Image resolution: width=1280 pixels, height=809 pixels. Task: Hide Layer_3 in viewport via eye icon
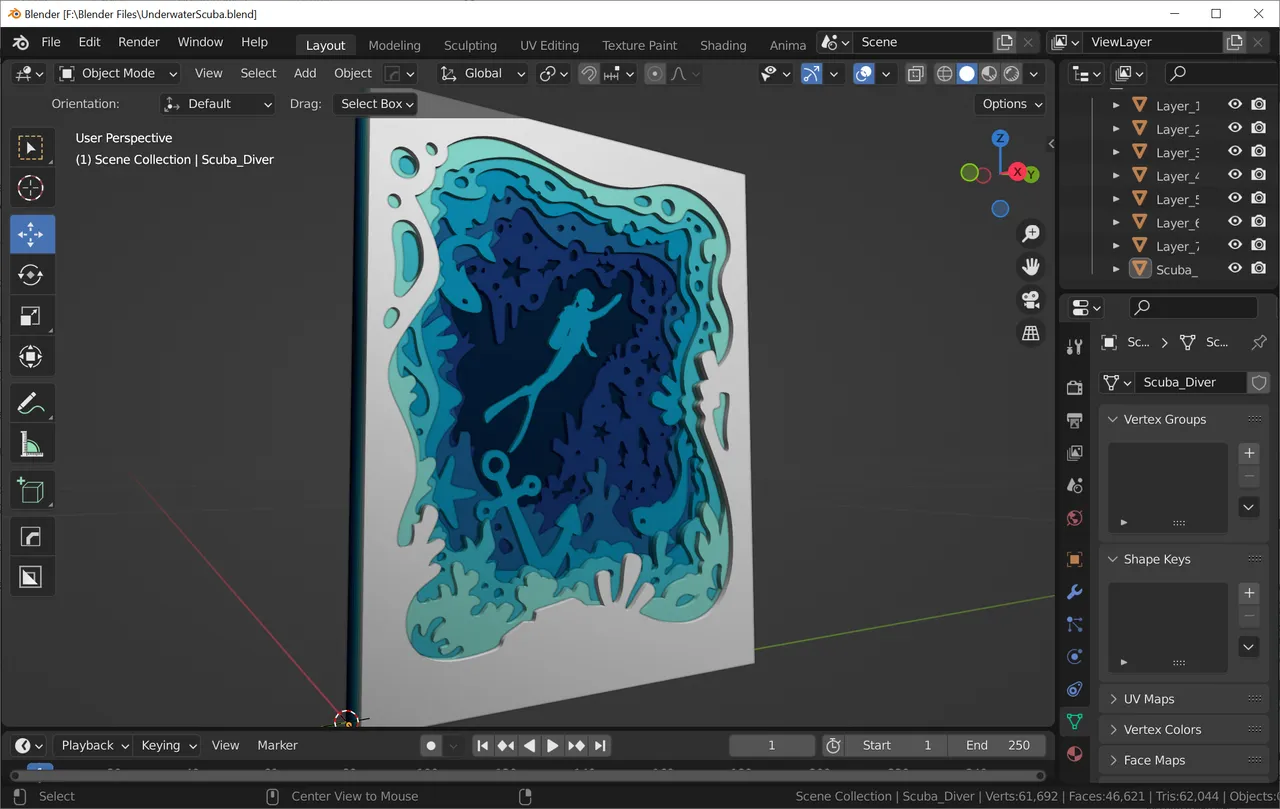(x=1235, y=152)
